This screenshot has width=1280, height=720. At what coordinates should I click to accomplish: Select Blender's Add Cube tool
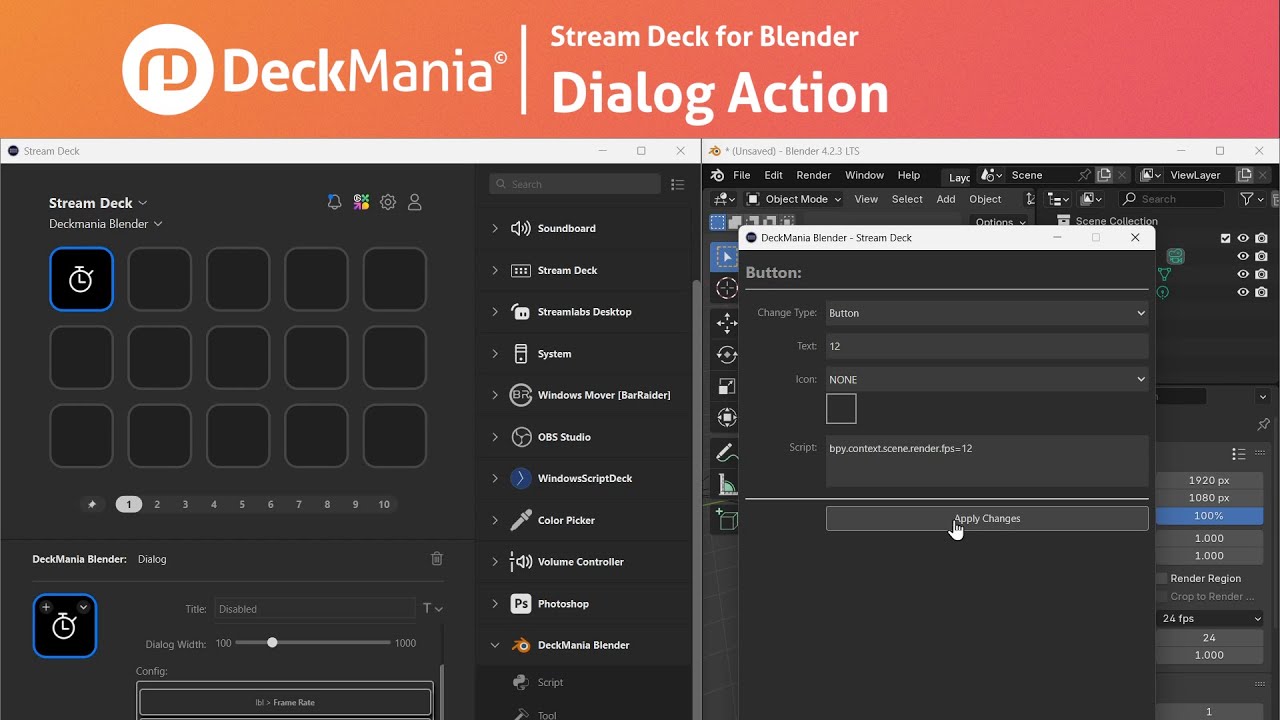727,518
